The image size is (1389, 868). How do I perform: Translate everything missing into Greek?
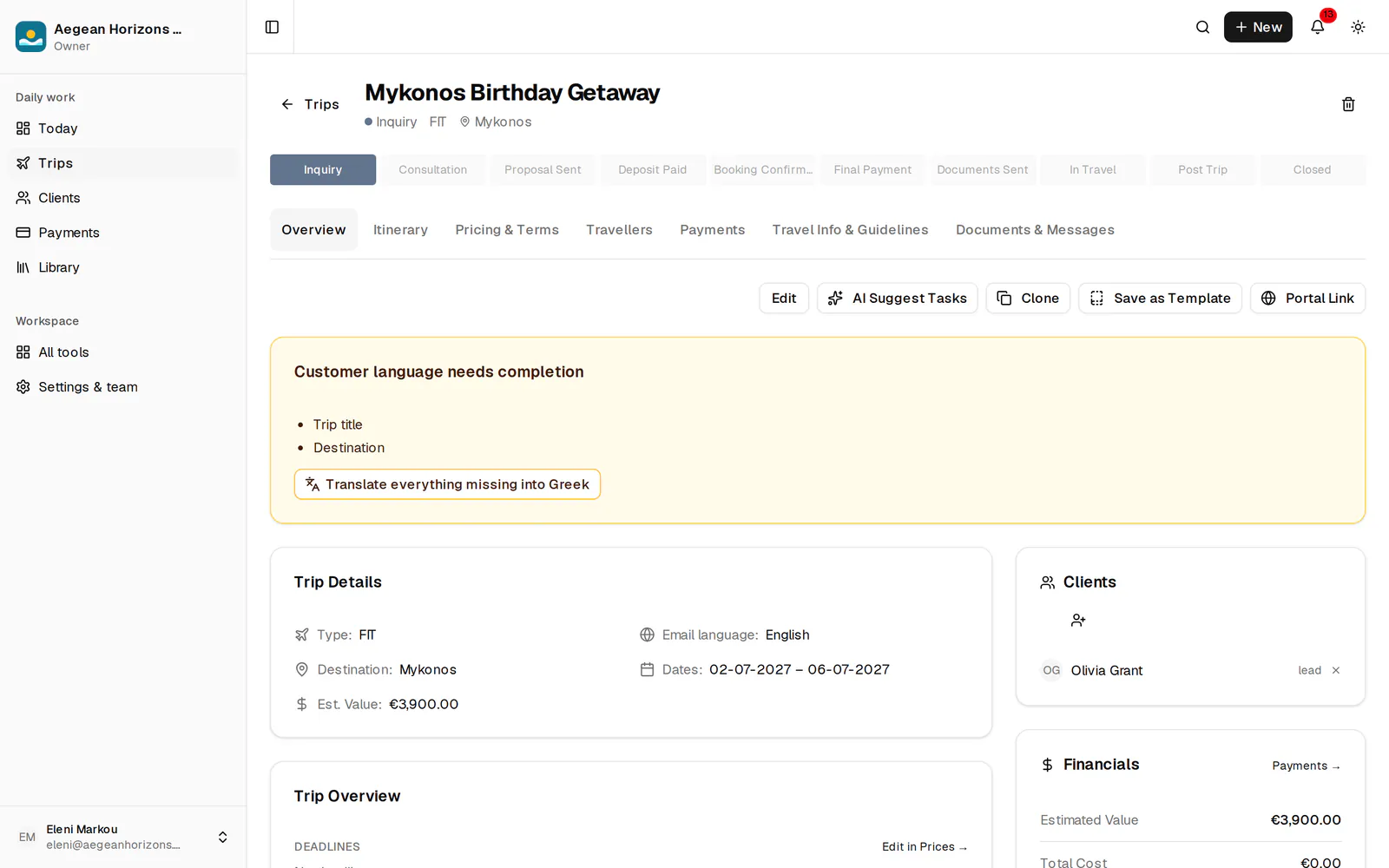(x=447, y=484)
